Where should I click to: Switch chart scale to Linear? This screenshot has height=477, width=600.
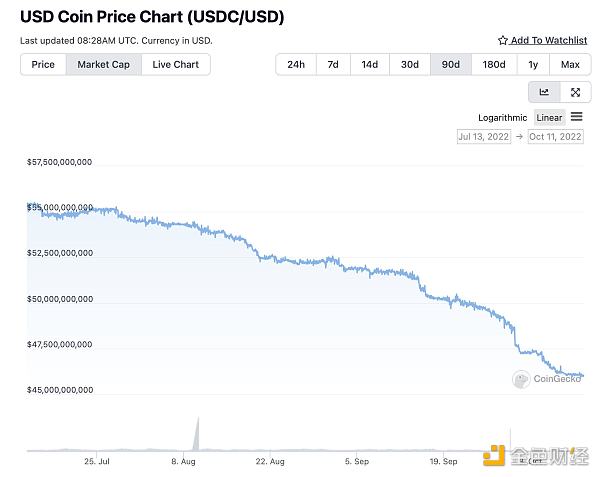point(549,117)
